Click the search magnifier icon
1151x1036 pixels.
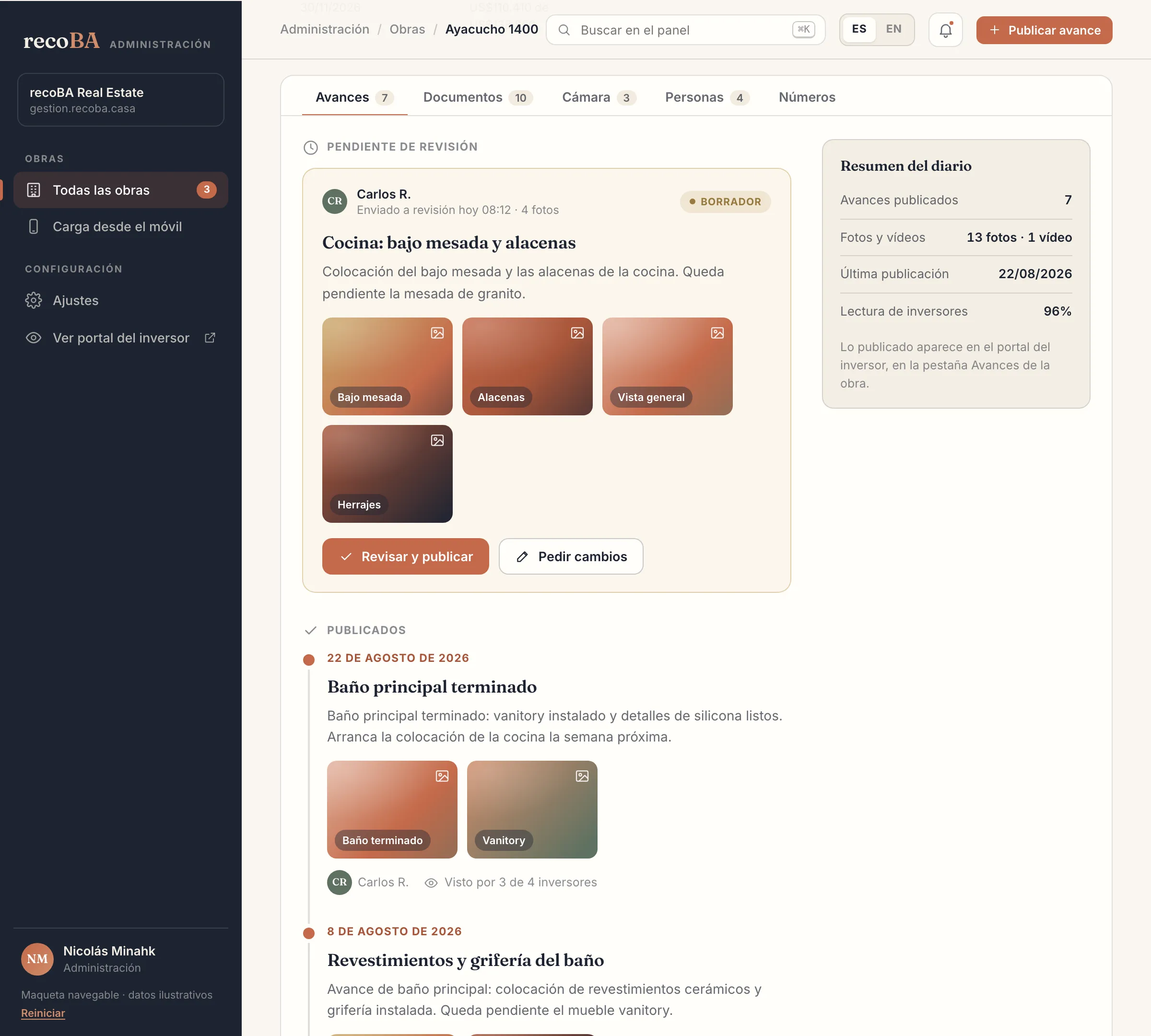[564, 30]
